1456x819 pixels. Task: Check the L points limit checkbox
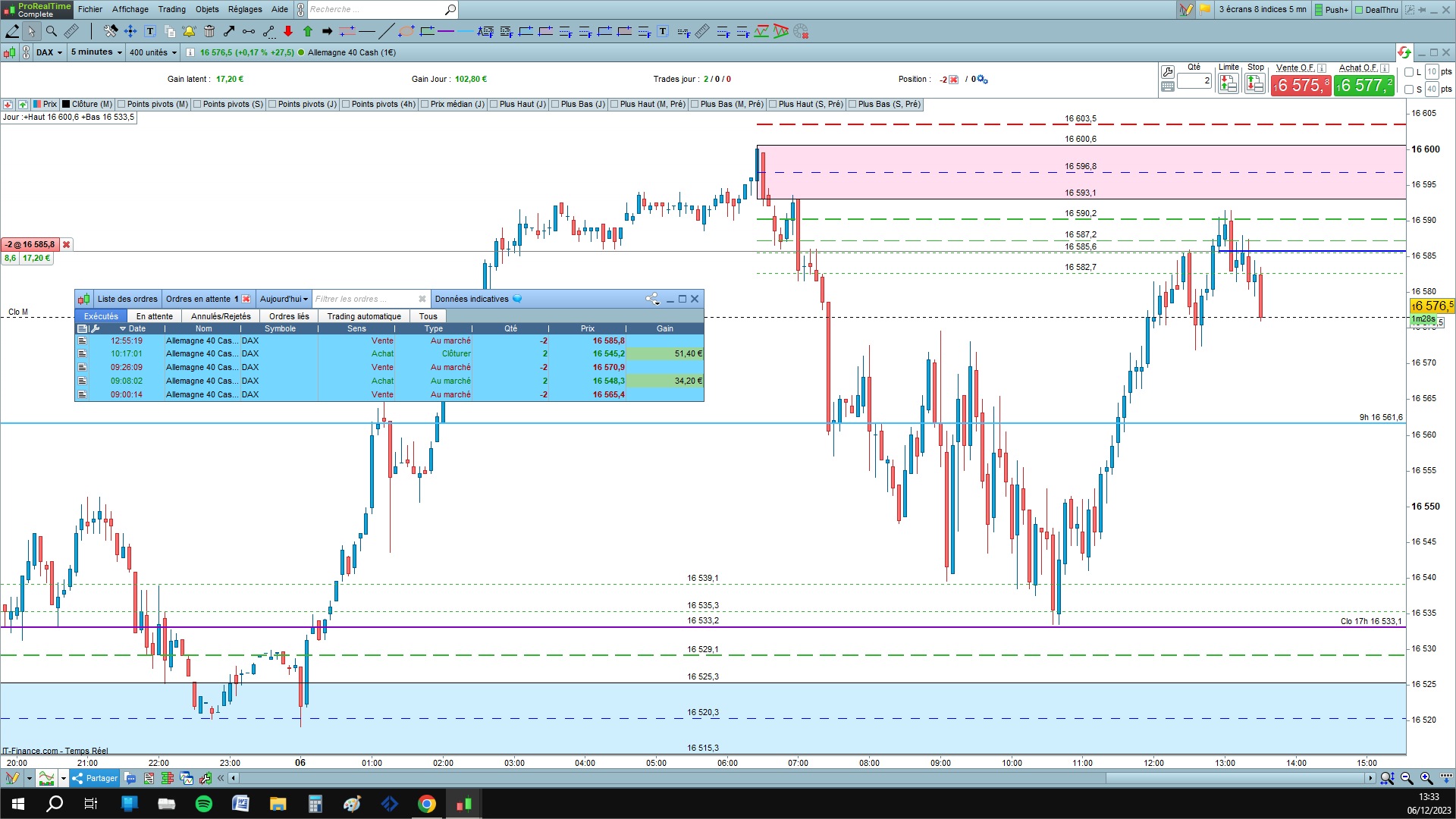click(1409, 72)
